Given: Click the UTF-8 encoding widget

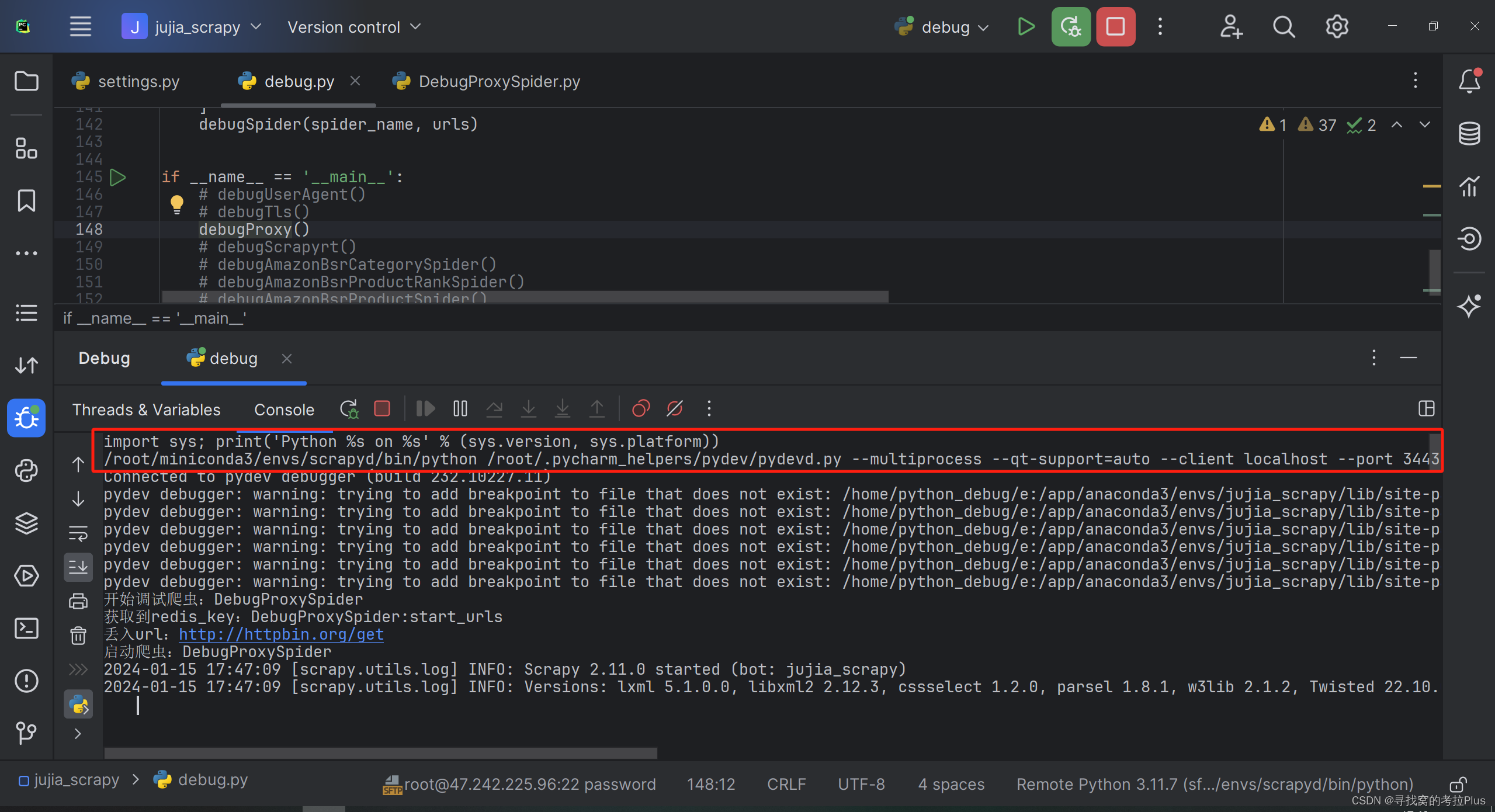Looking at the screenshot, I should [861, 784].
